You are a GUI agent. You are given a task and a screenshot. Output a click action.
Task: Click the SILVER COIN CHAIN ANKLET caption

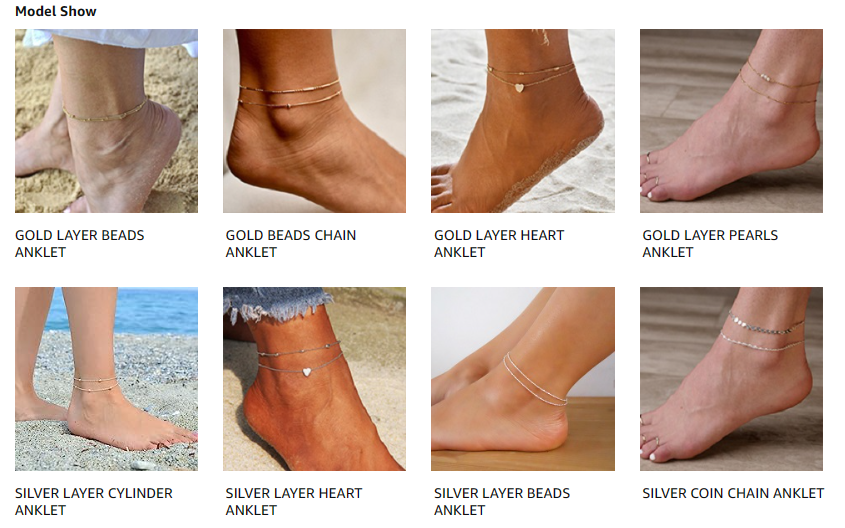click(x=733, y=493)
